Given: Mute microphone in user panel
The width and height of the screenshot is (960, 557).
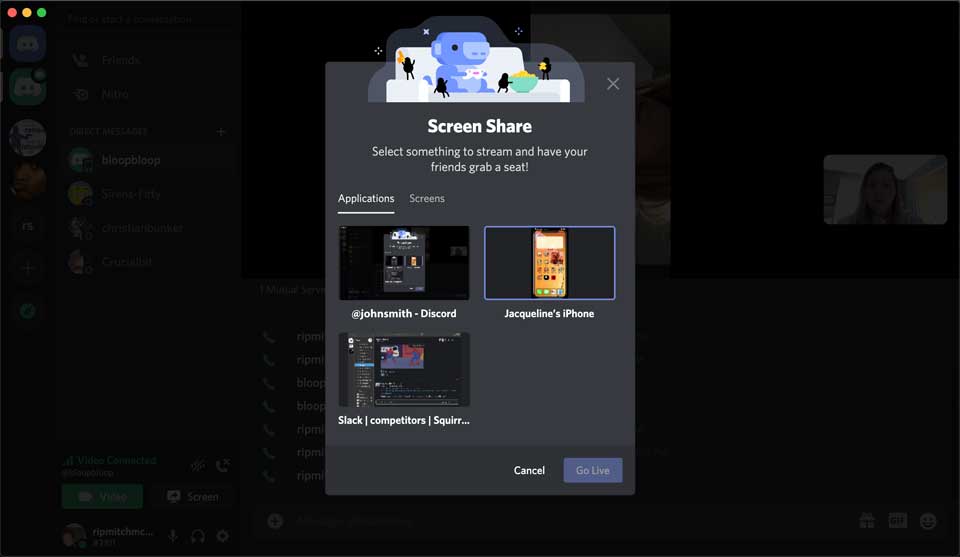Looking at the screenshot, I should pyautogui.click(x=173, y=536).
